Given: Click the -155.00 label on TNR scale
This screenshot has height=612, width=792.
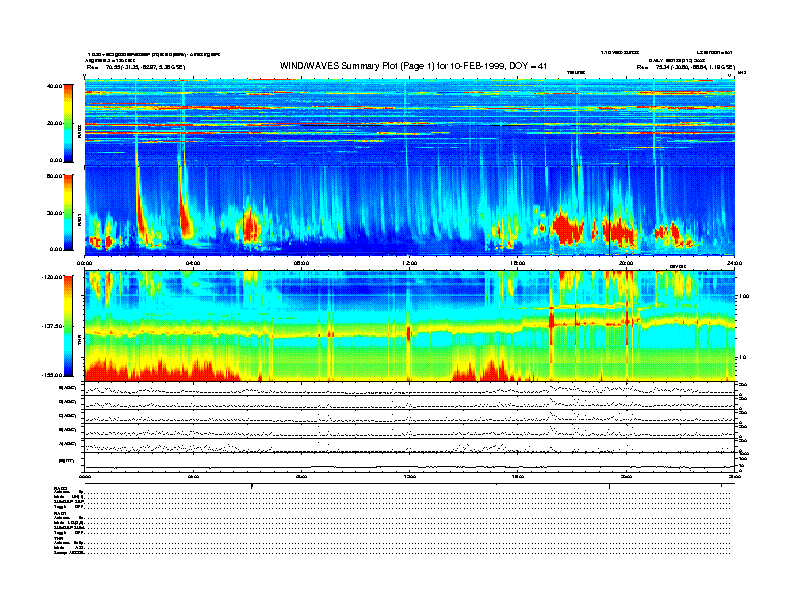Looking at the screenshot, I should [52, 375].
